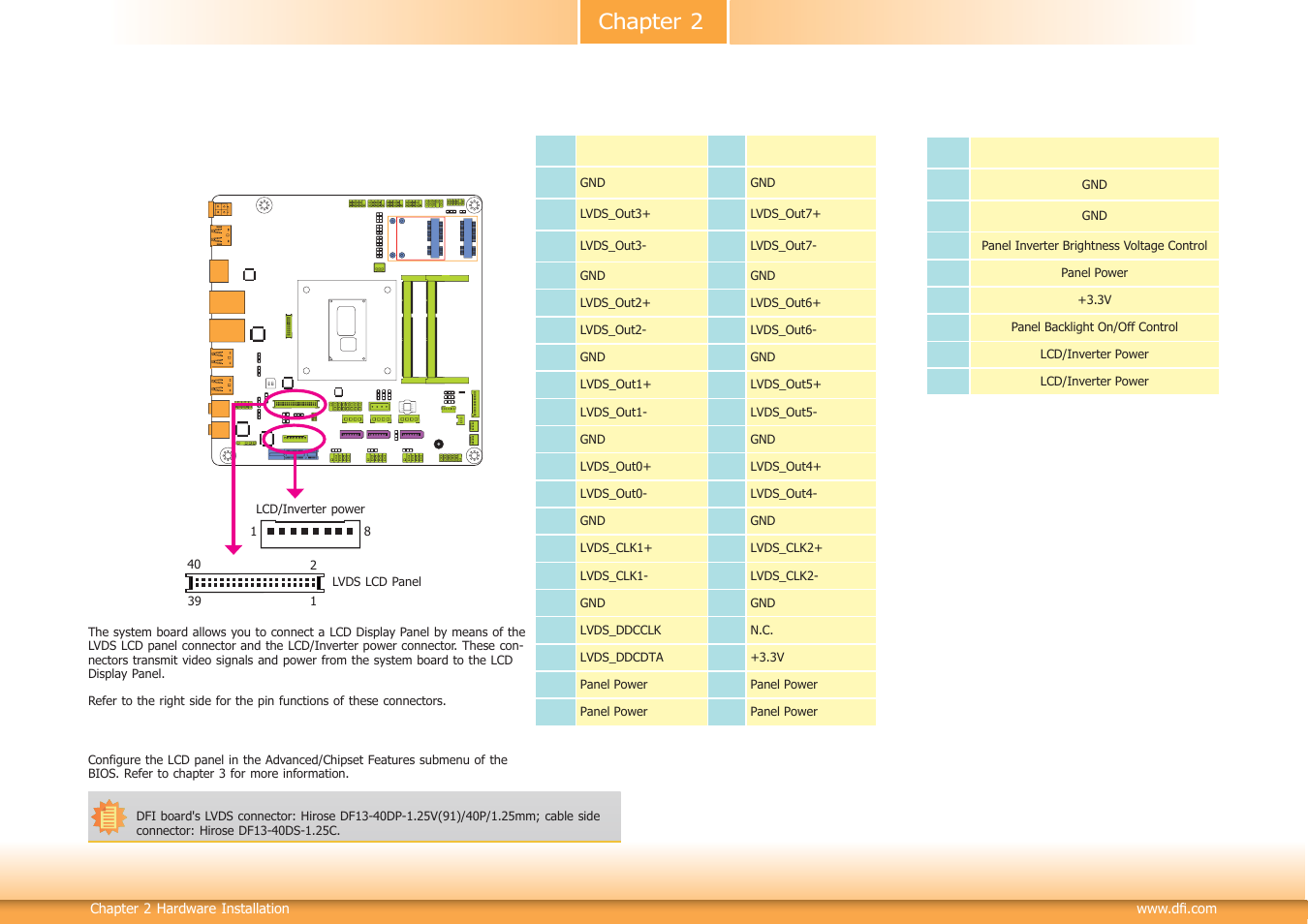Select the LVDS_CLK2- cell

coord(811,576)
